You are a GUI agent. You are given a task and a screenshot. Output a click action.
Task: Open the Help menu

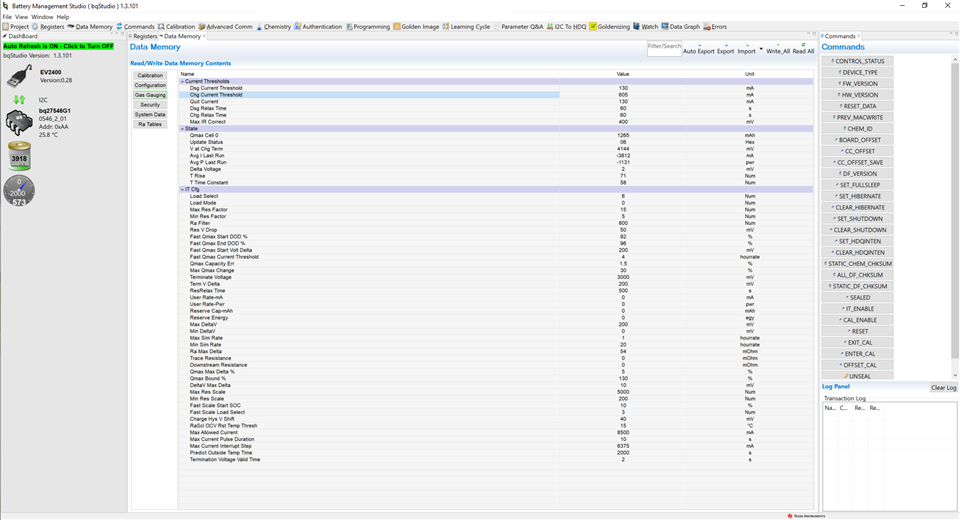(x=63, y=17)
